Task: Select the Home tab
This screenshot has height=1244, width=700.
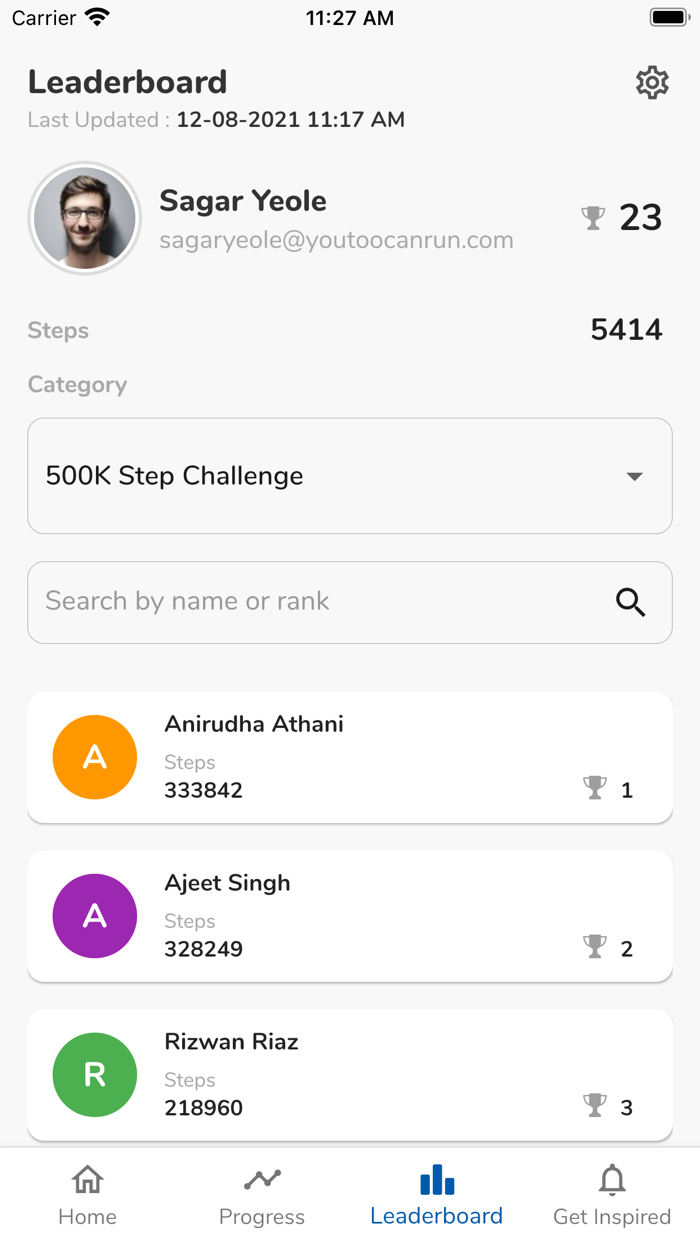Action: 87,1192
